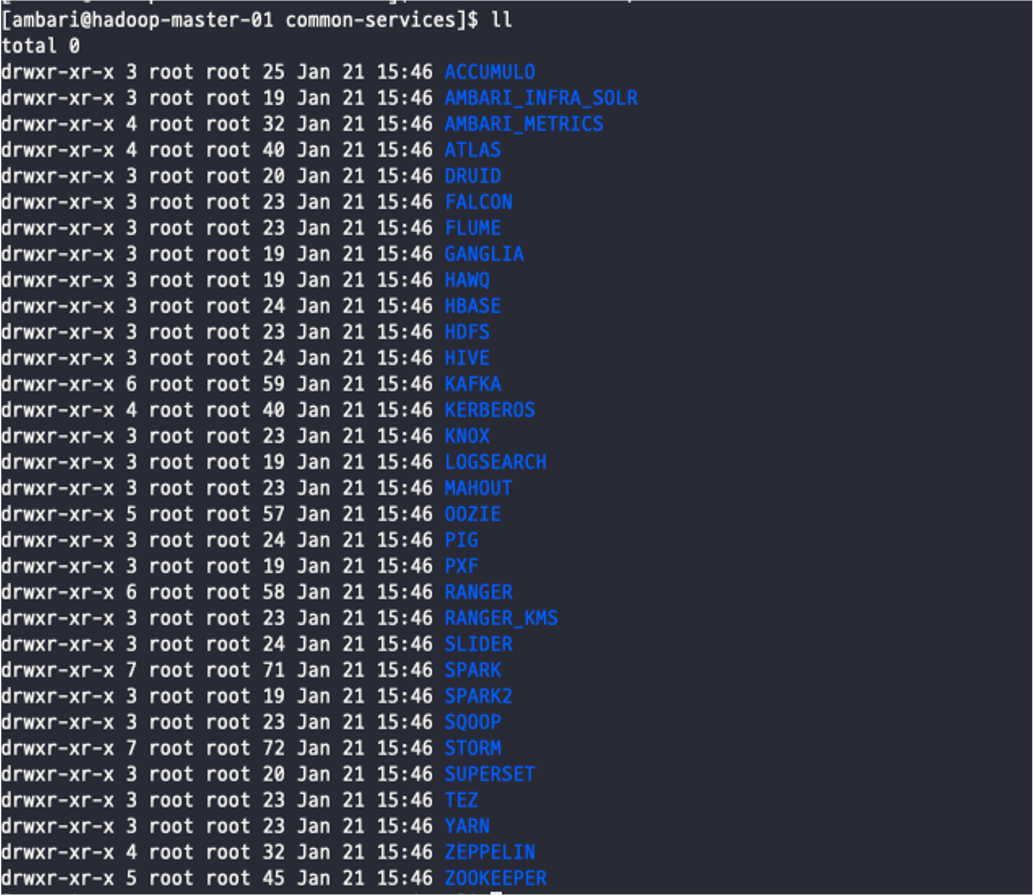This screenshot has width=1033, height=895.
Task: Select the AMBARI_METRICS folder name
Action: click(x=524, y=124)
